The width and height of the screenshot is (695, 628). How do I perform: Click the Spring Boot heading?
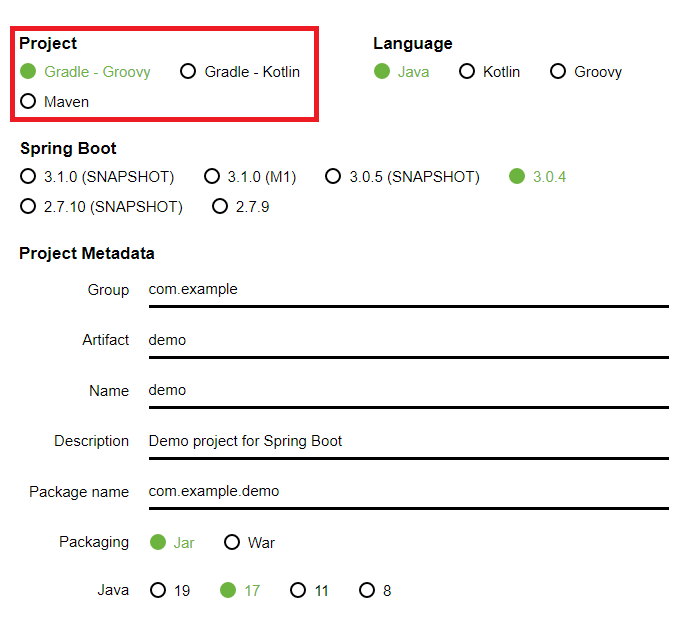tap(68, 148)
